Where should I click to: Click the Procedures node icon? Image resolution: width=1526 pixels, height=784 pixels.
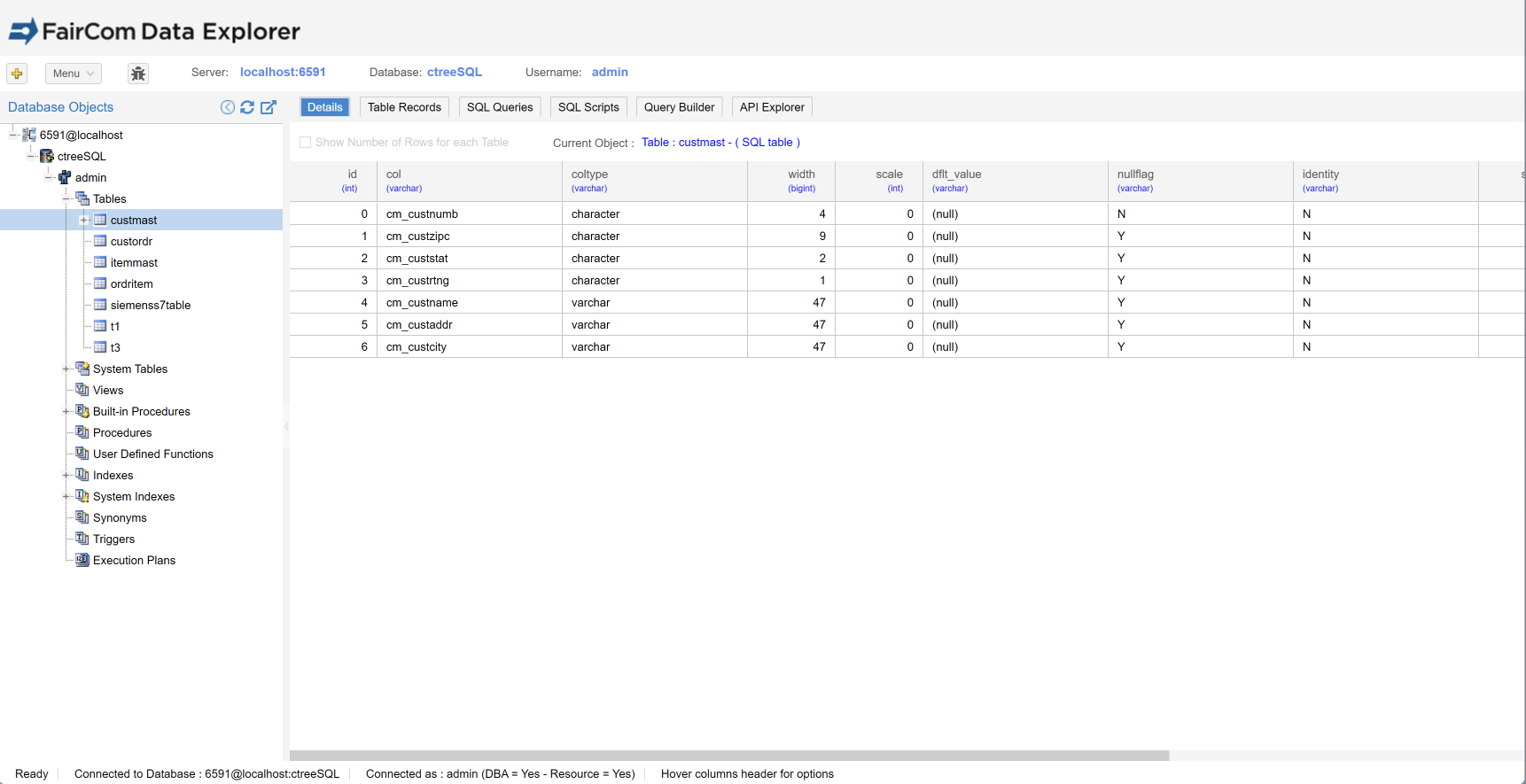click(82, 432)
